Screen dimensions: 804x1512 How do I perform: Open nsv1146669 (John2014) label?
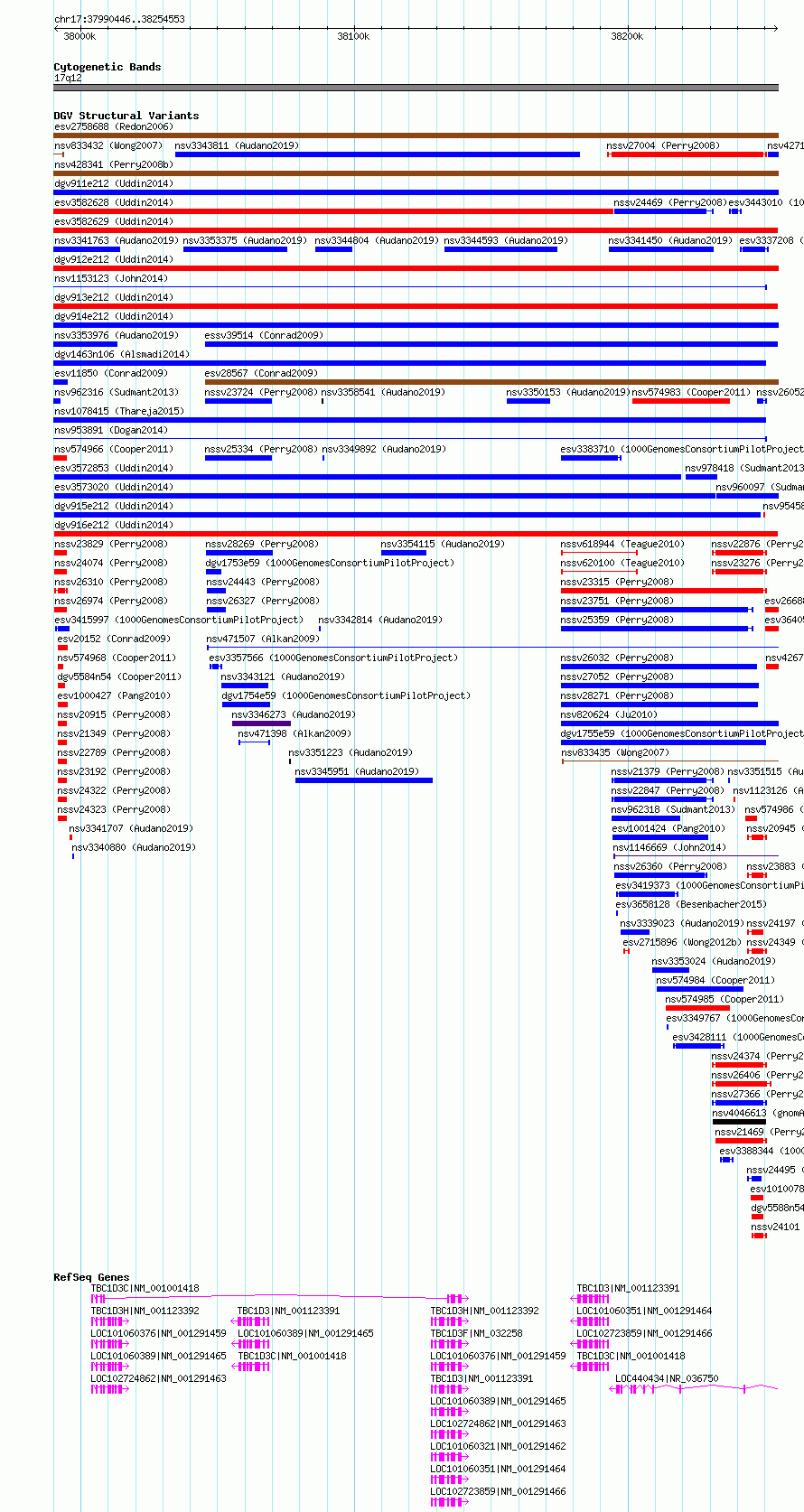pyautogui.click(x=669, y=847)
